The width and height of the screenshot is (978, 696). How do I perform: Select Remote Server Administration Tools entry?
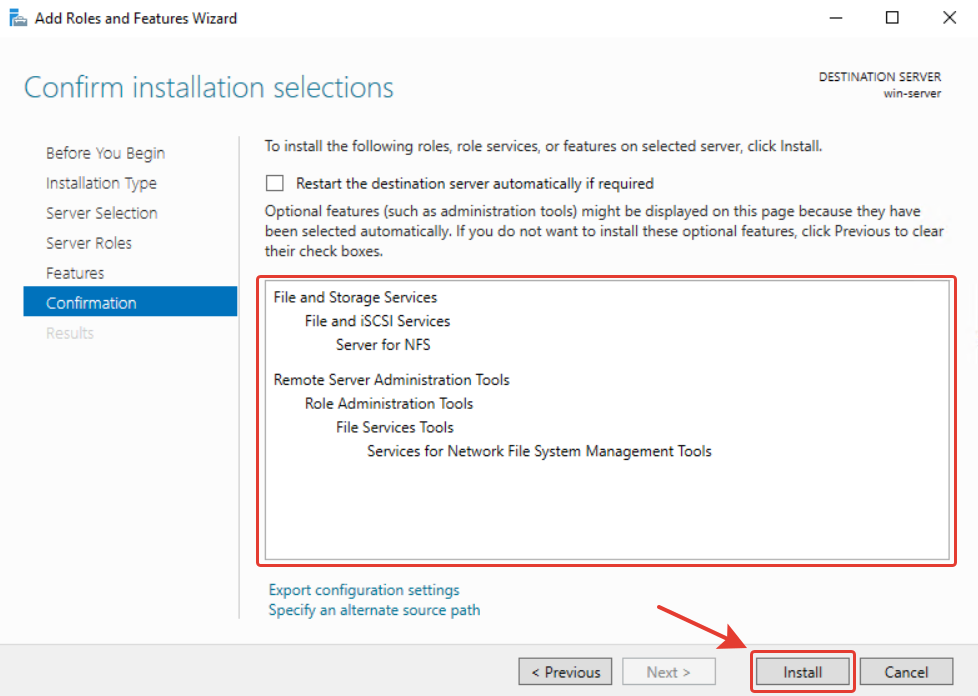pos(392,380)
